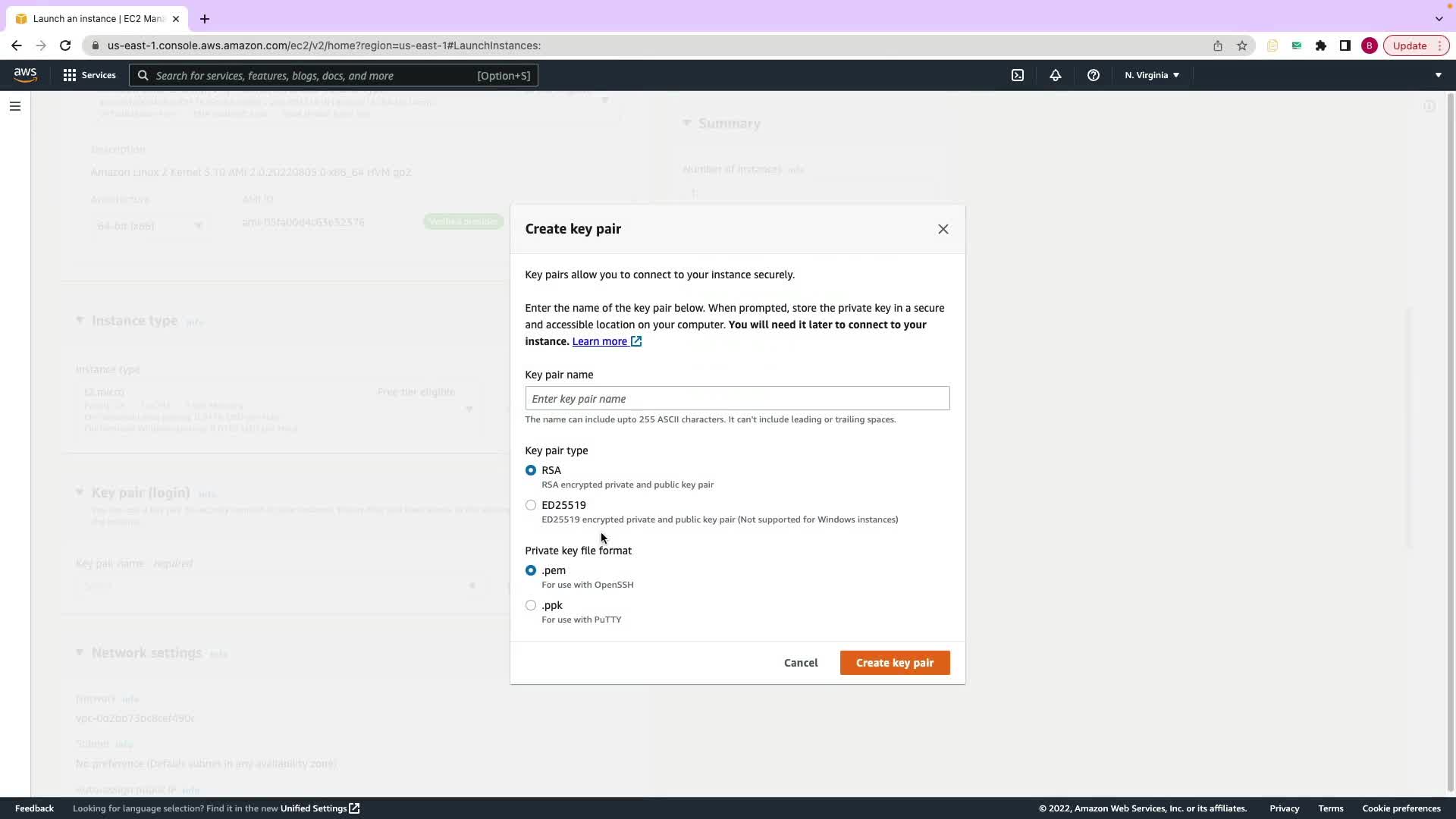This screenshot has width=1456, height=819.
Task: Open the Services grid menu
Action: (89, 75)
